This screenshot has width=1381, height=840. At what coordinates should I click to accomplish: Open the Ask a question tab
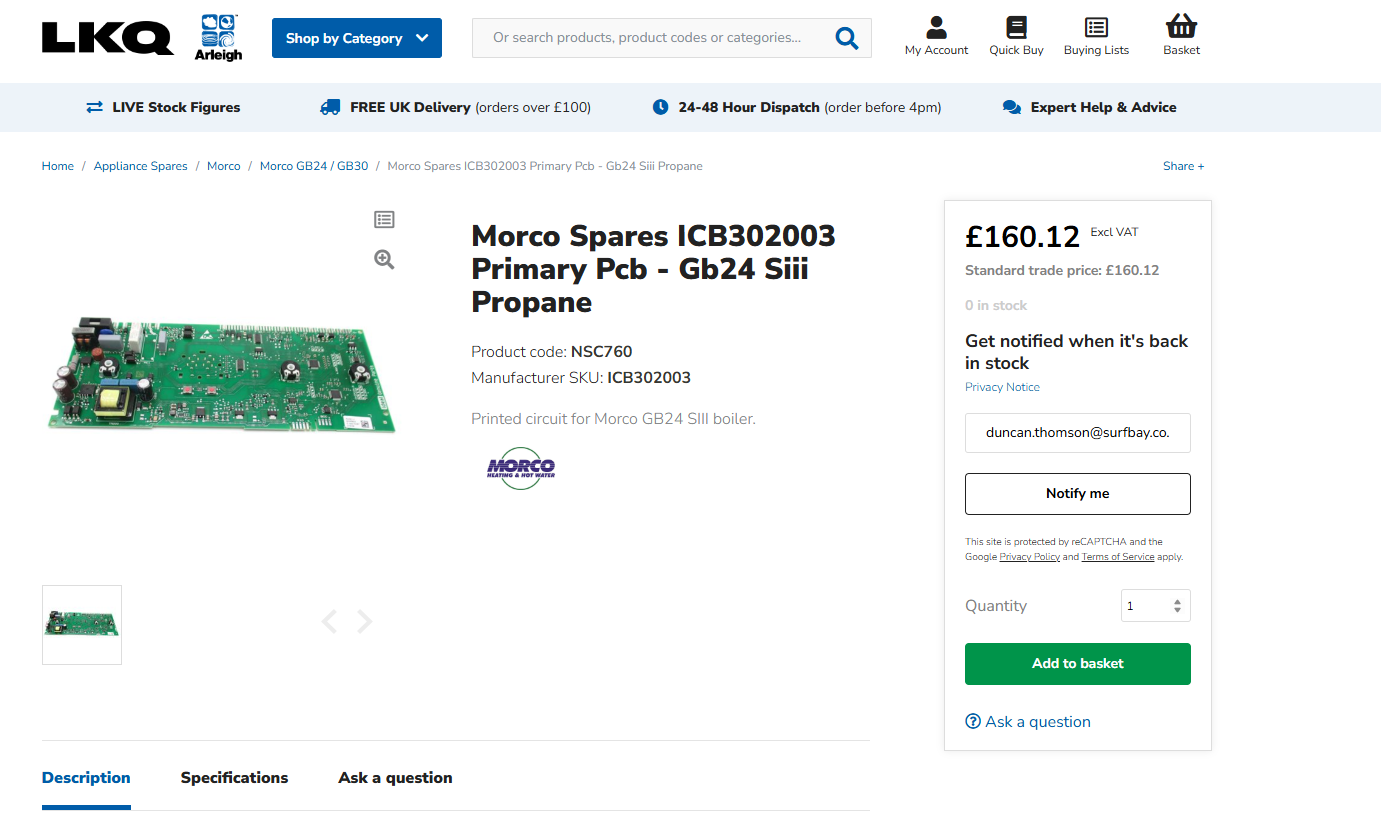click(x=395, y=778)
